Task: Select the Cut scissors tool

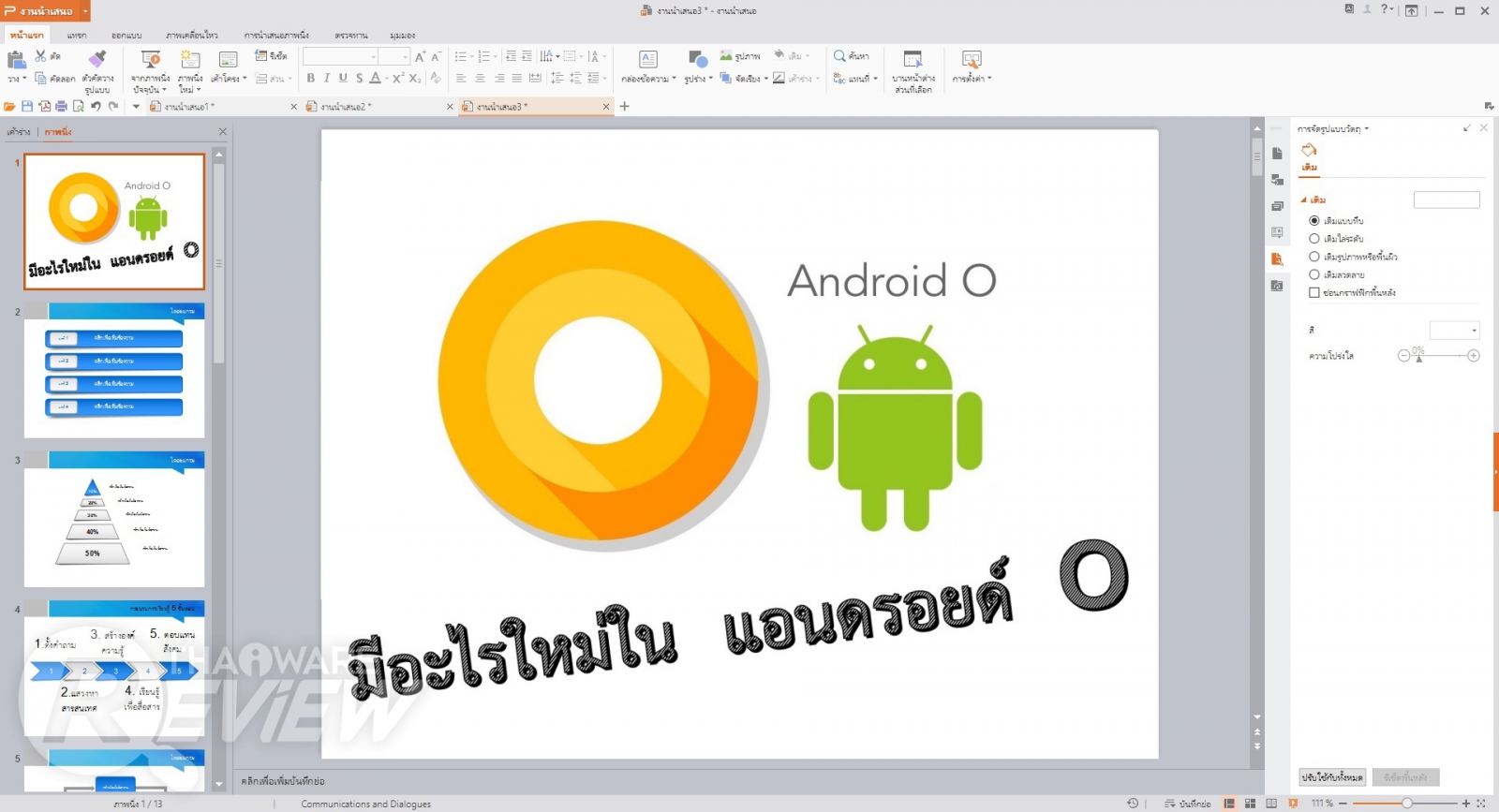Action: click(40, 56)
